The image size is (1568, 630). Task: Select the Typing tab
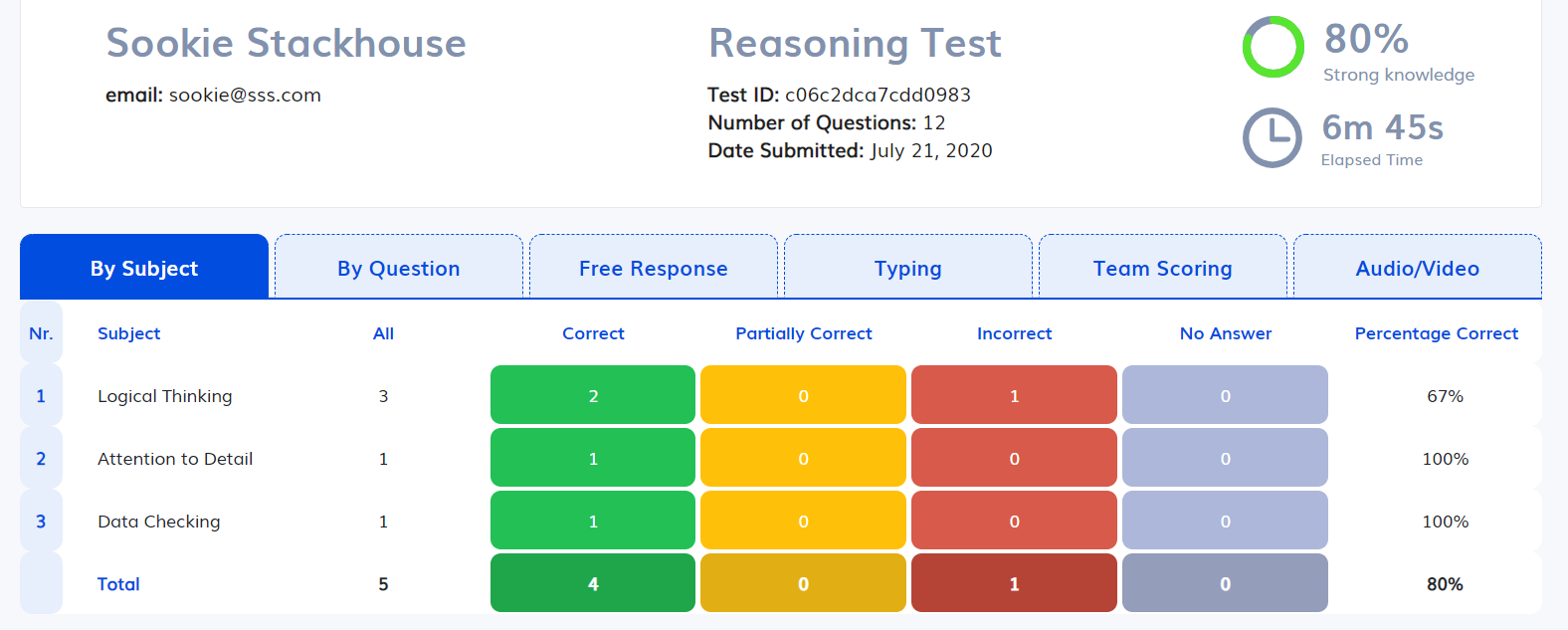click(x=907, y=268)
